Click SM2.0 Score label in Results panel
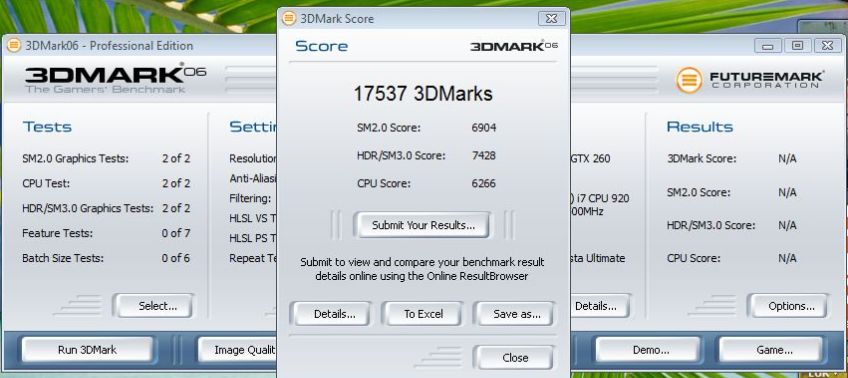 point(698,193)
